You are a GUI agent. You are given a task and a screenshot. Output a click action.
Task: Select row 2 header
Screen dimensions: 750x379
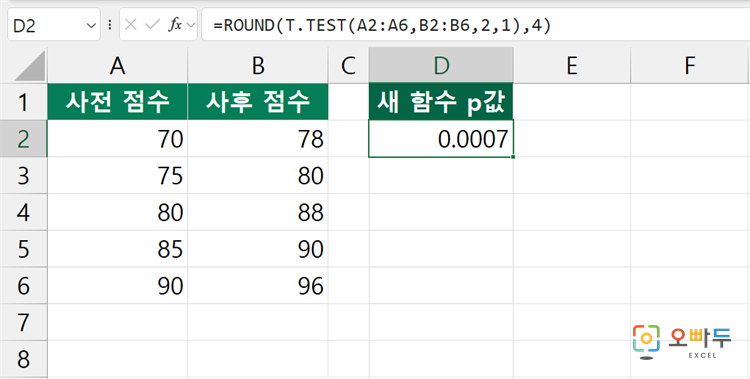(23, 139)
